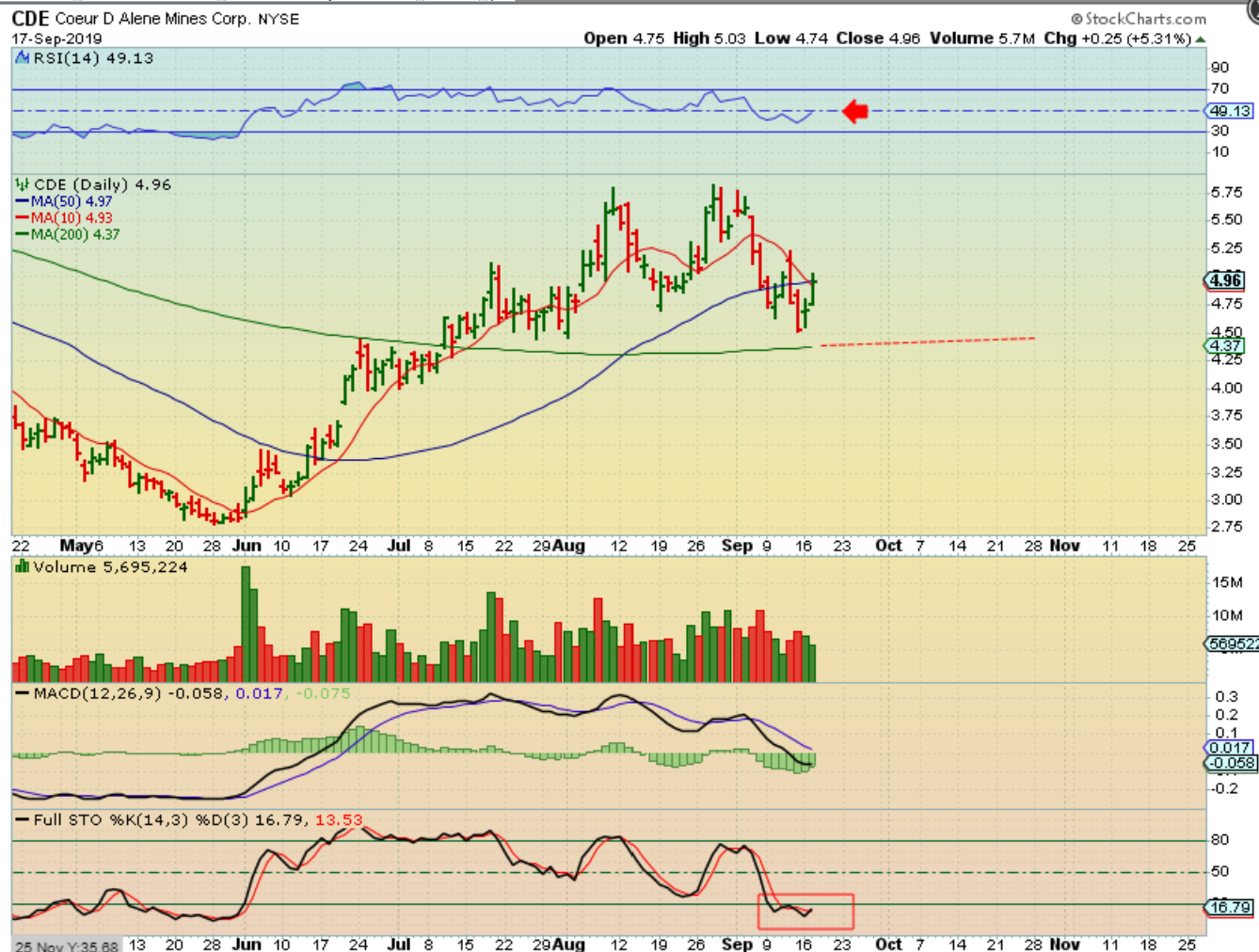Click the 80 label on the stochastic axis
Viewport: 1259px width, 952px height.
[1219, 840]
